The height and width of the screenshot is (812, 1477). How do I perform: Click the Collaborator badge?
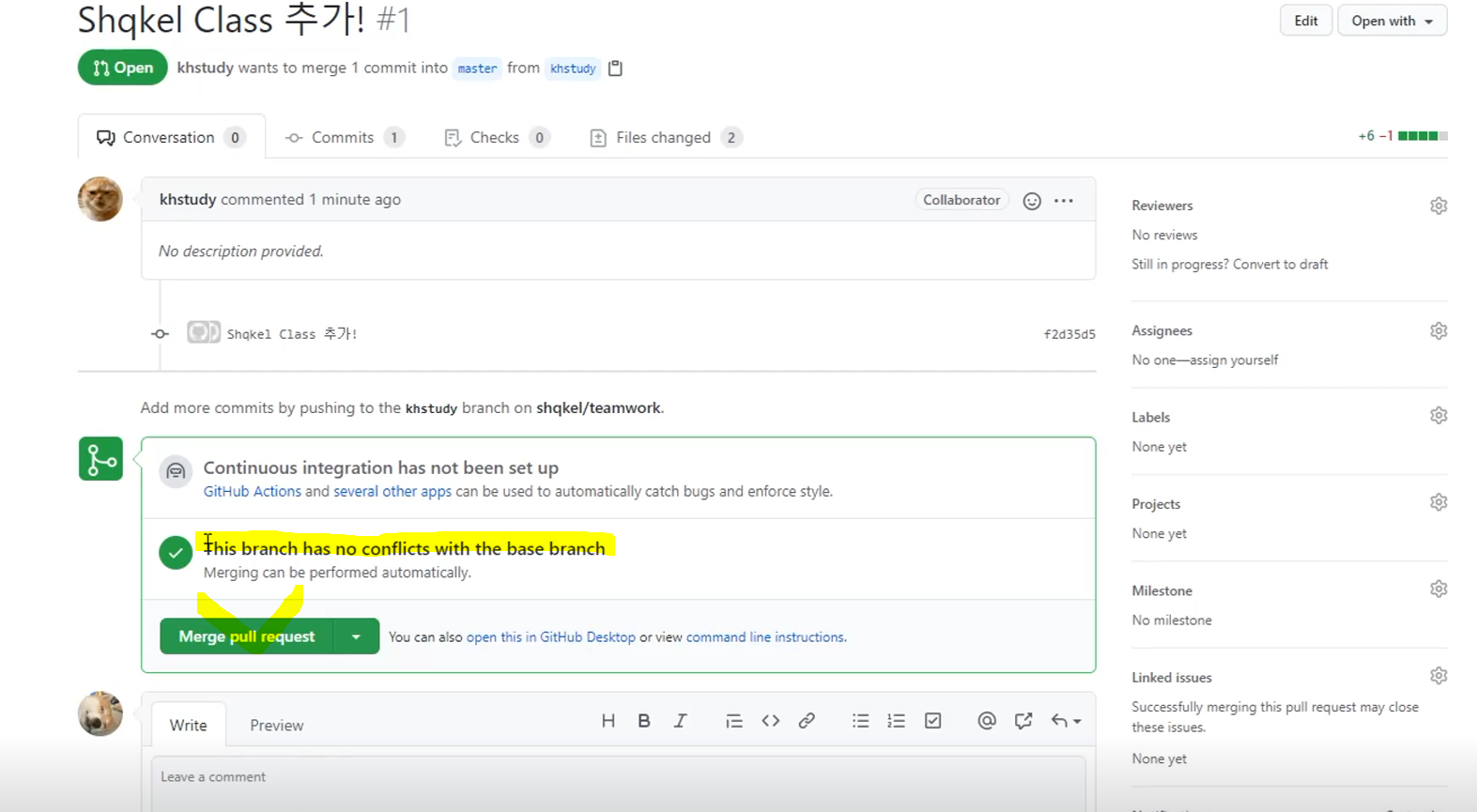point(962,200)
